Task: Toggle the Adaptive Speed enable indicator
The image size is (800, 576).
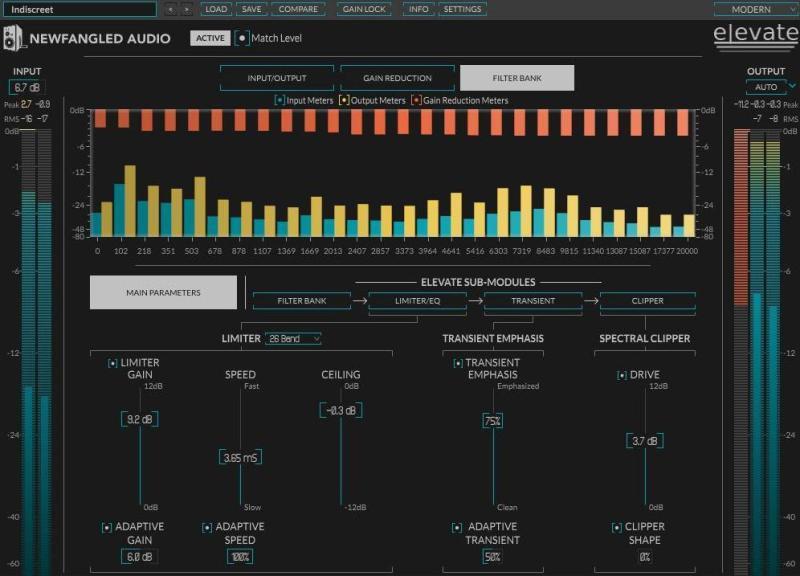Action: point(207,528)
